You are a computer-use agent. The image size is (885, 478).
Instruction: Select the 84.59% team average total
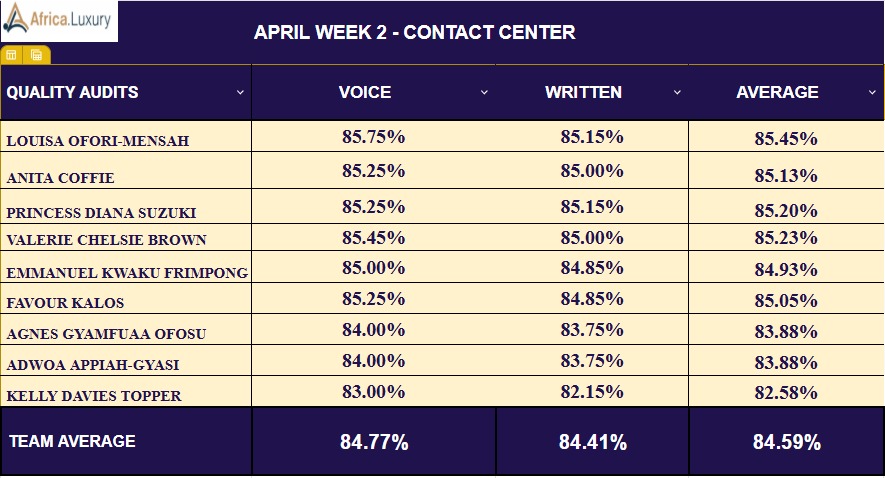786,442
